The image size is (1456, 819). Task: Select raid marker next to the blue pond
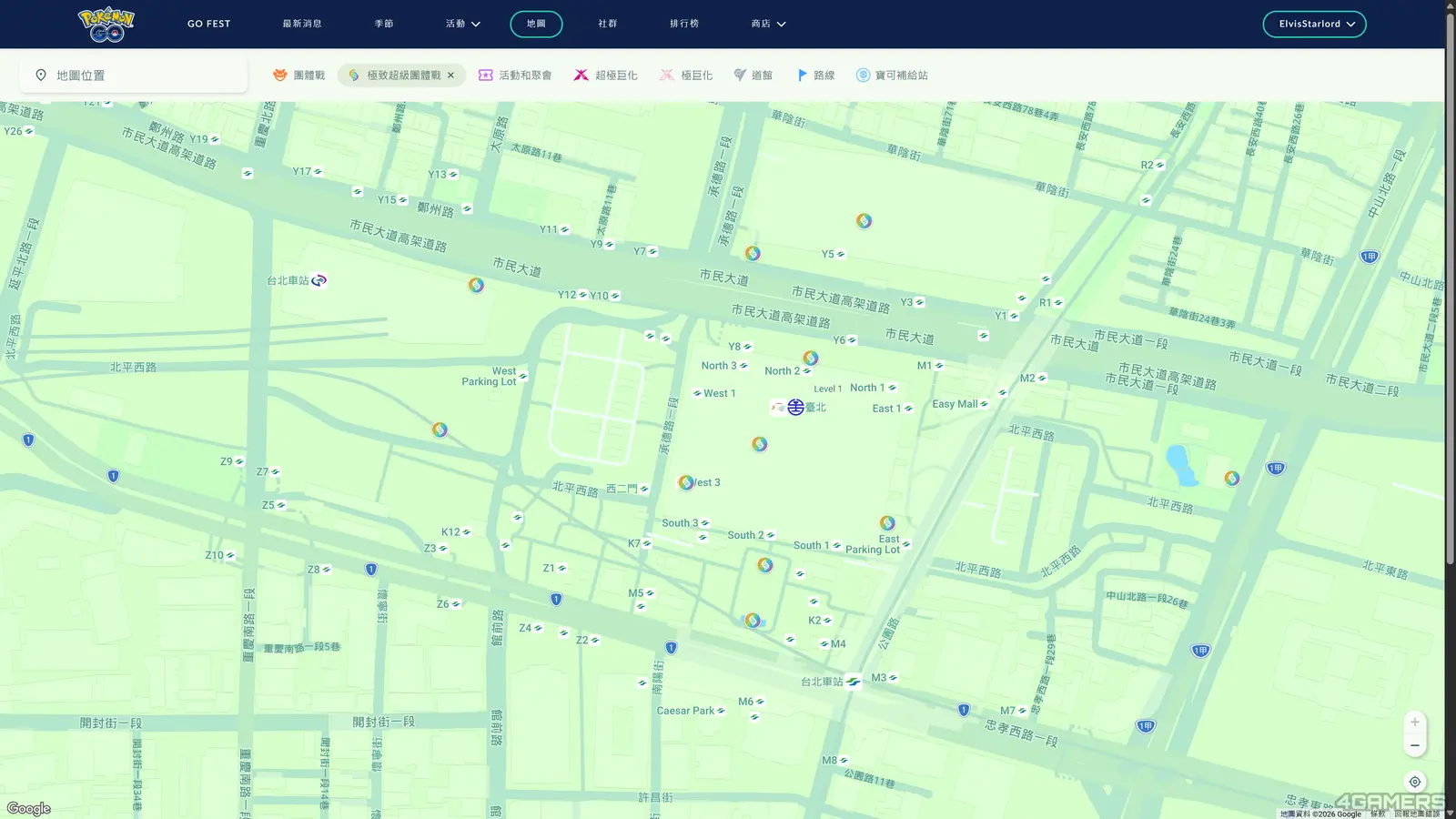click(1232, 479)
